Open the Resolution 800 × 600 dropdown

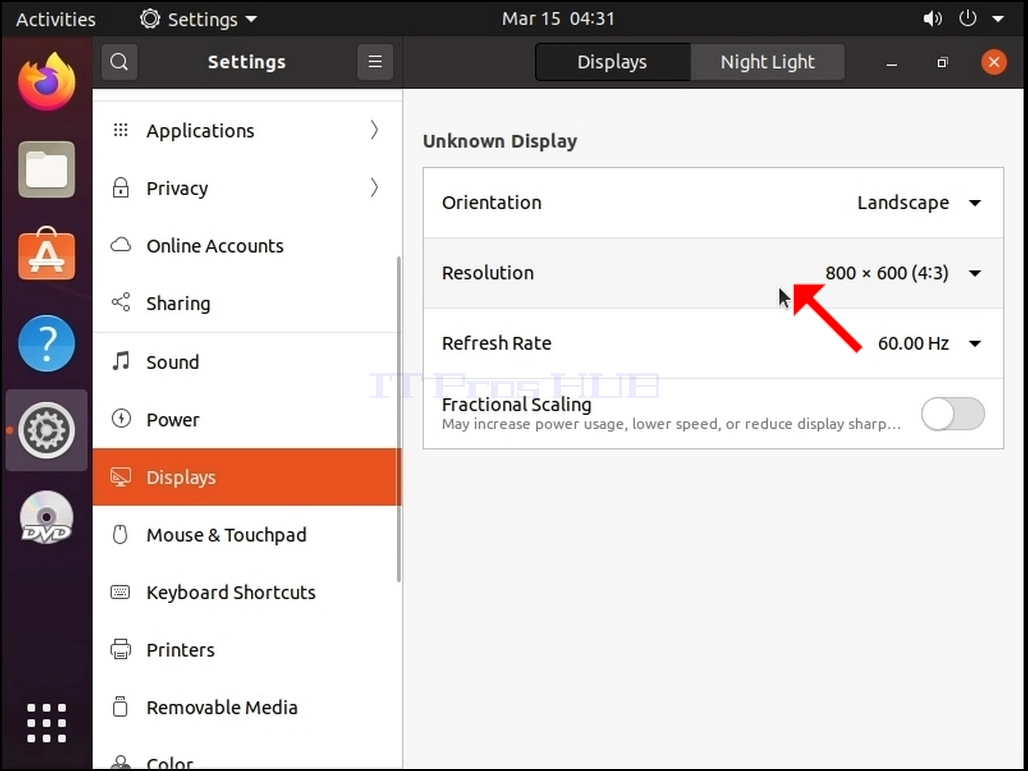click(x=903, y=273)
